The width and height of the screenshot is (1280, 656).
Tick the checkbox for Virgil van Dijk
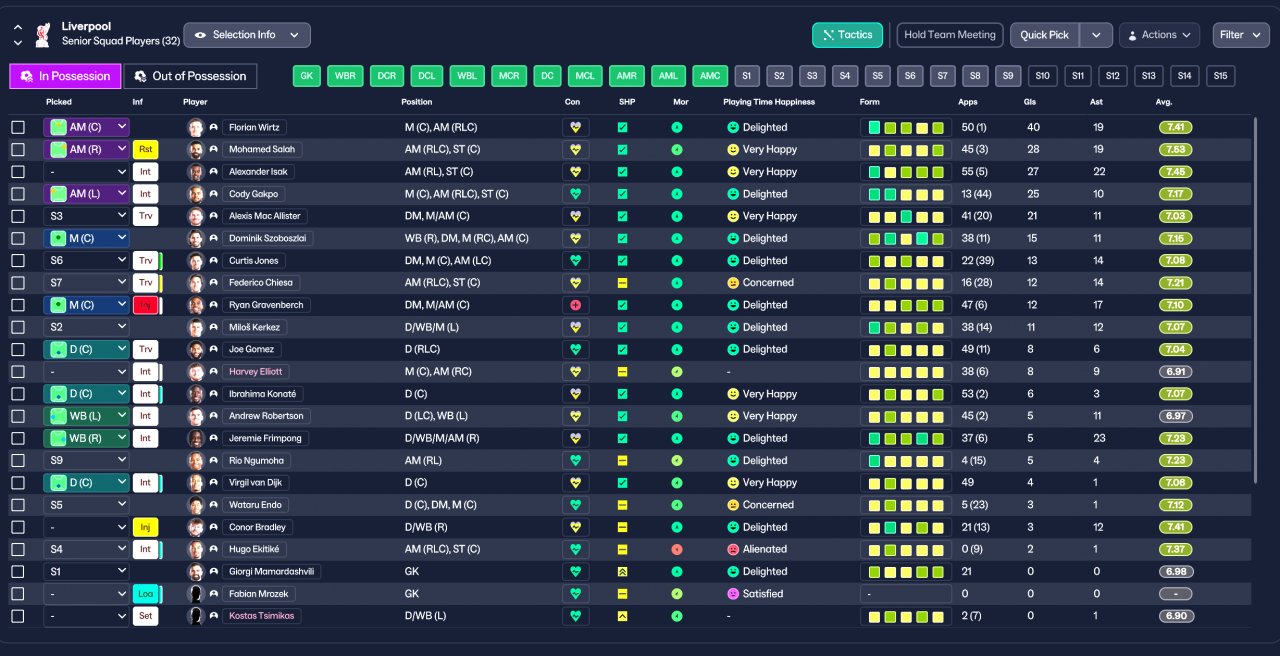point(18,483)
